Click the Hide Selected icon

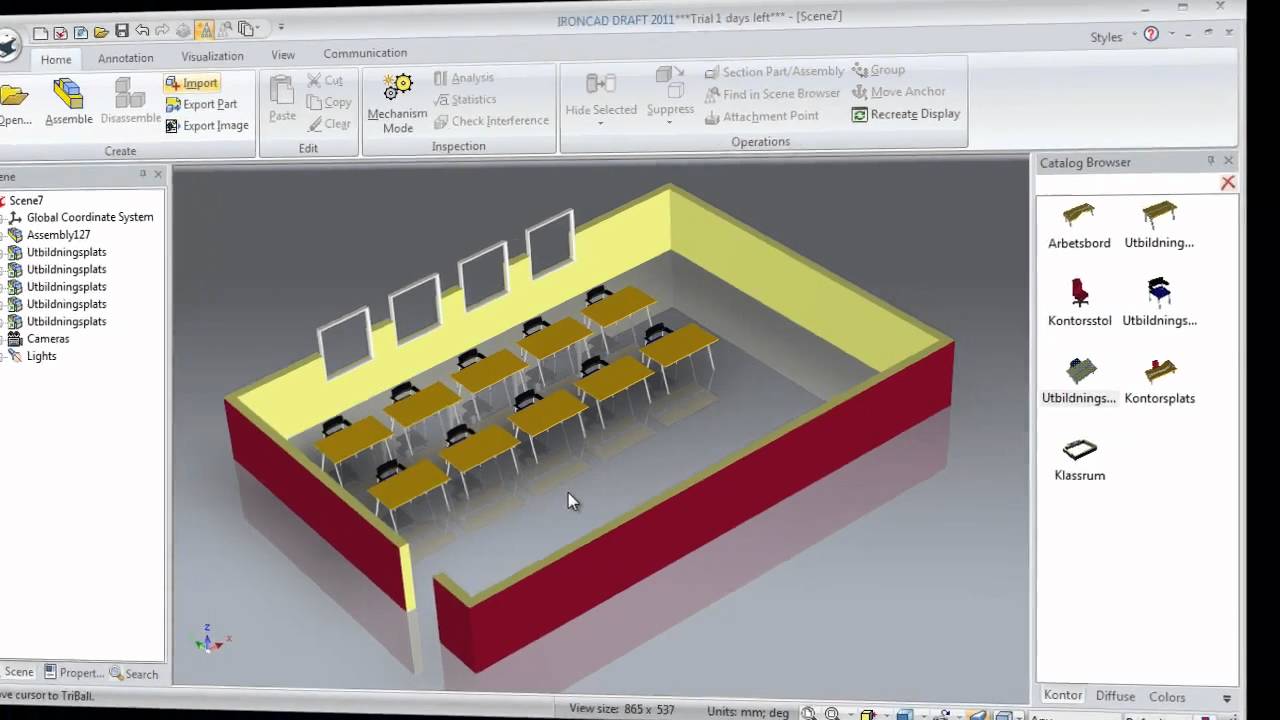(x=601, y=84)
